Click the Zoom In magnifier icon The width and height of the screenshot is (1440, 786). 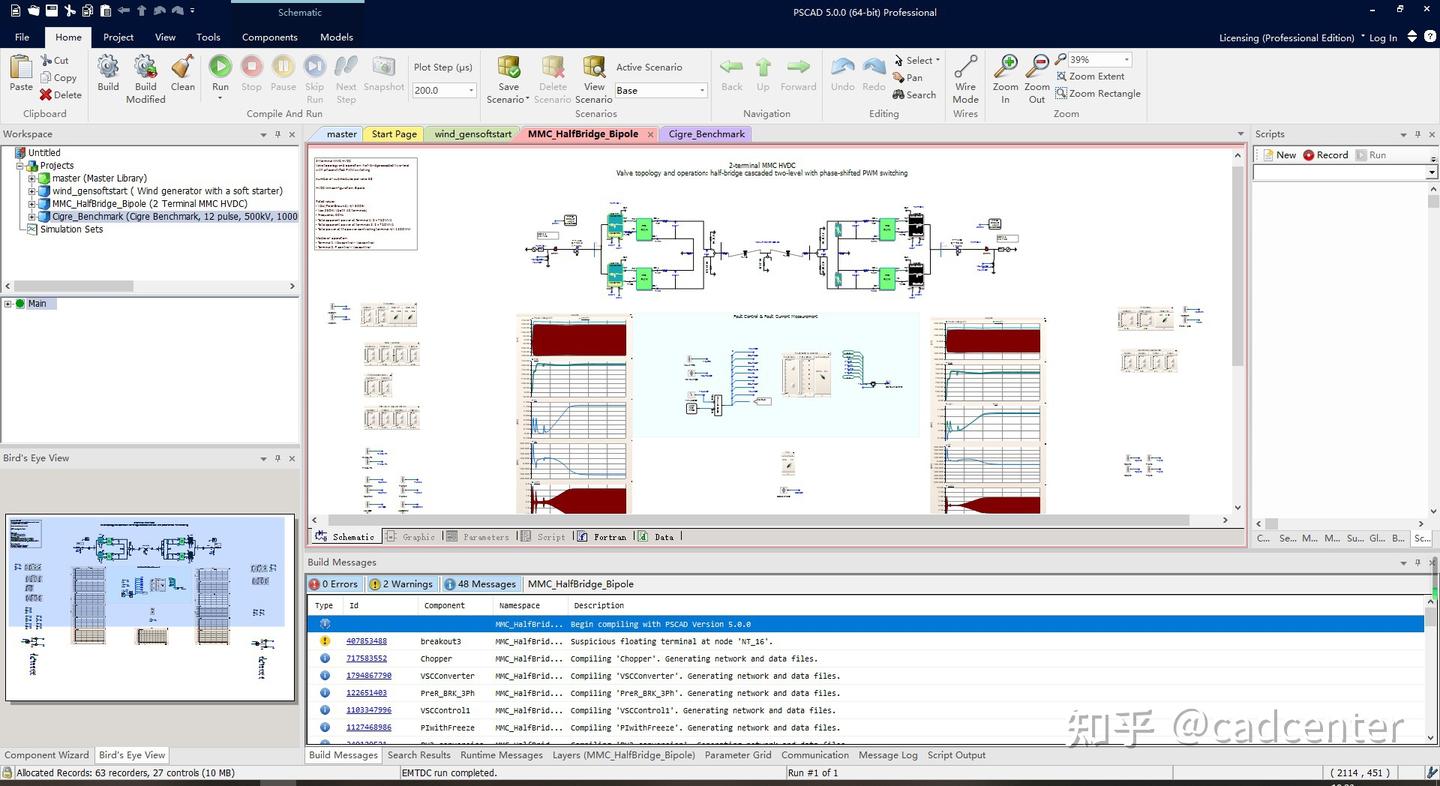pyautogui.click(x=1006, y=78)
